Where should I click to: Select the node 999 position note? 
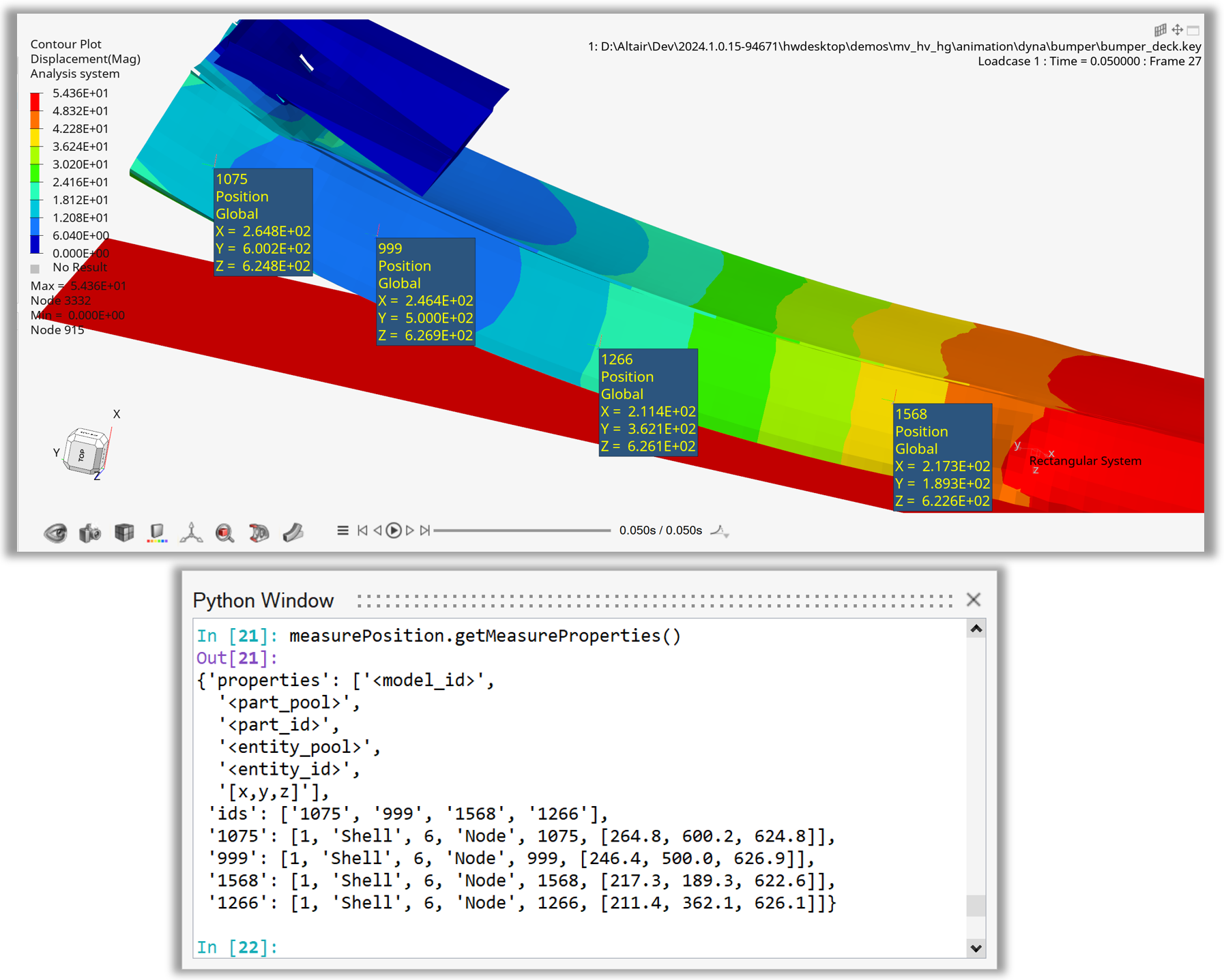point(425,292)
